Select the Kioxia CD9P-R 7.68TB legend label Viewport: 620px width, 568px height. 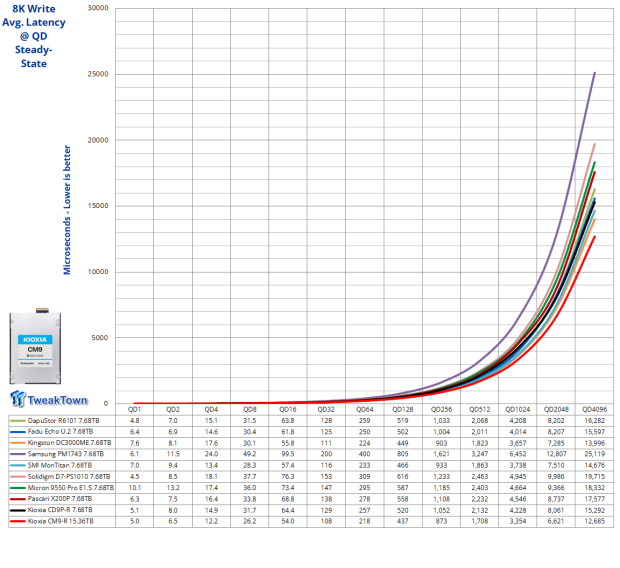[60, 510]
